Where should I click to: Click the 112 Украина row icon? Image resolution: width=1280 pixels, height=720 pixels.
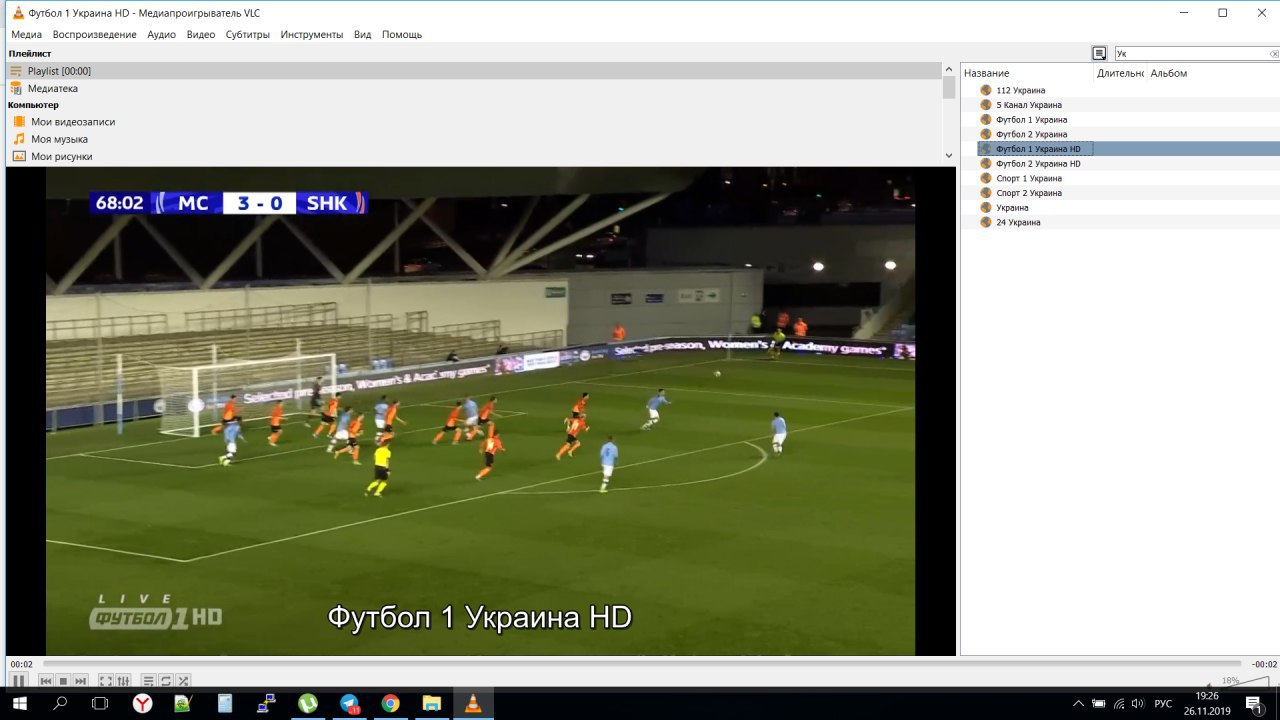click(x=986, y=90)
